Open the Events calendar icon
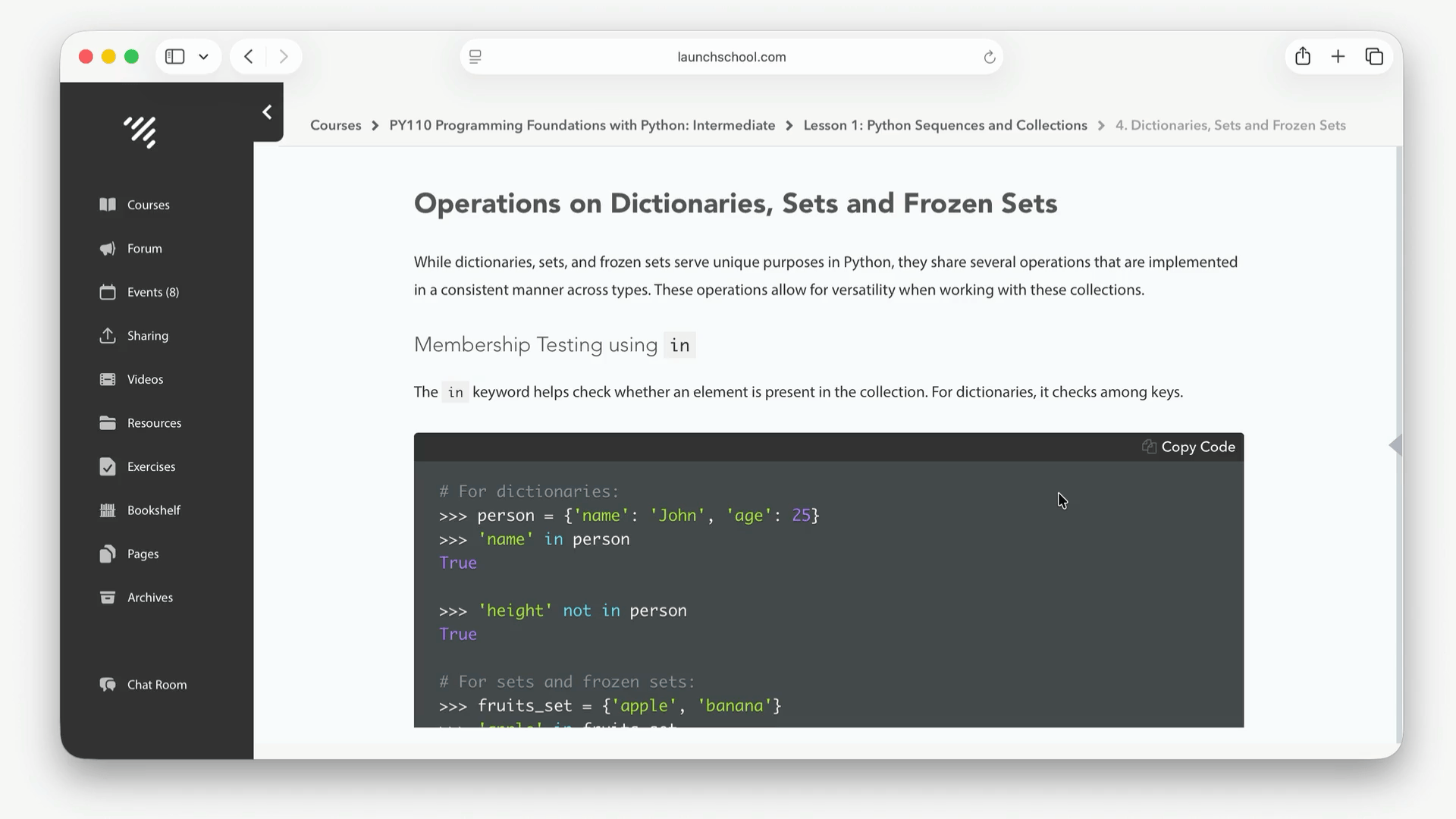The image size is (1456, 819). [108, 292]
